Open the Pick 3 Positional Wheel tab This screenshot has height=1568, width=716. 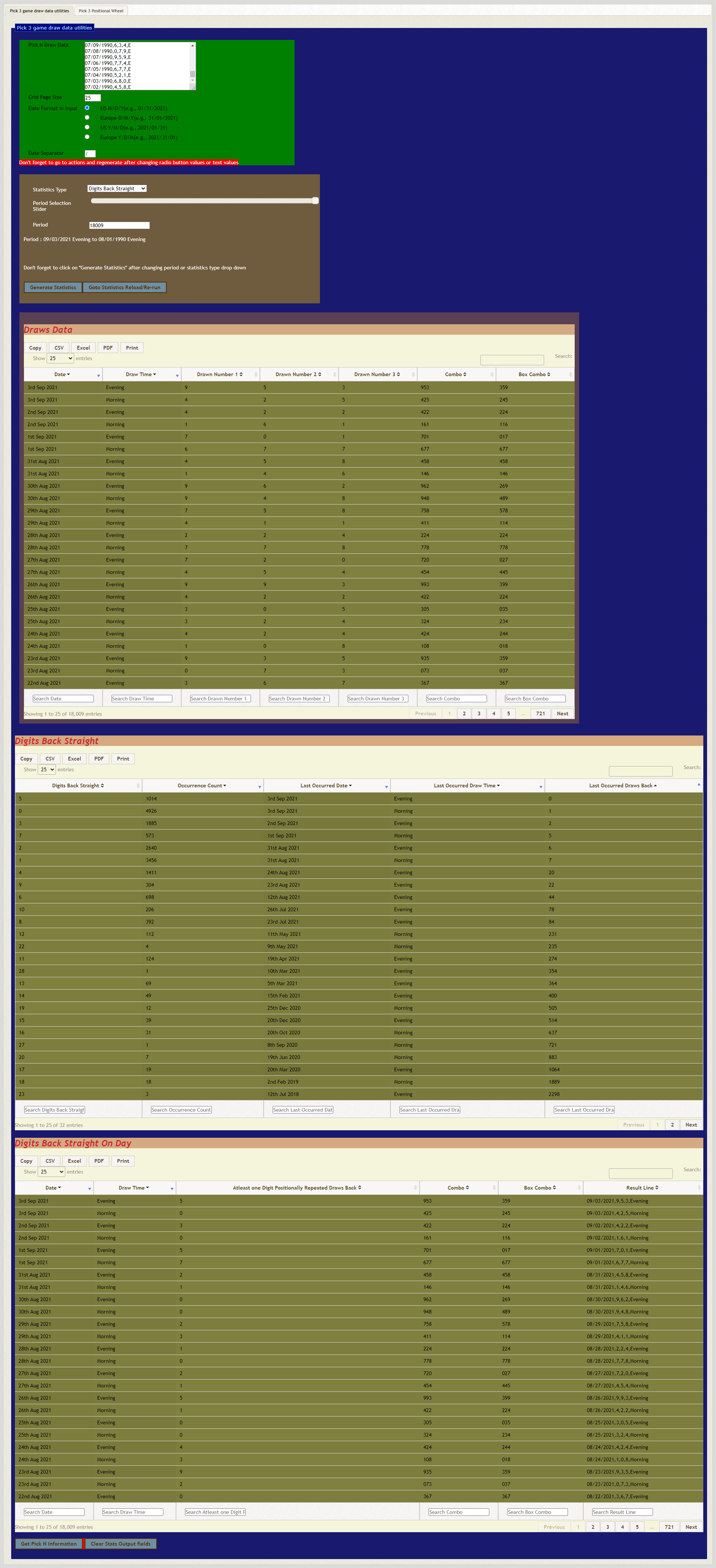[x=101, y=10]
